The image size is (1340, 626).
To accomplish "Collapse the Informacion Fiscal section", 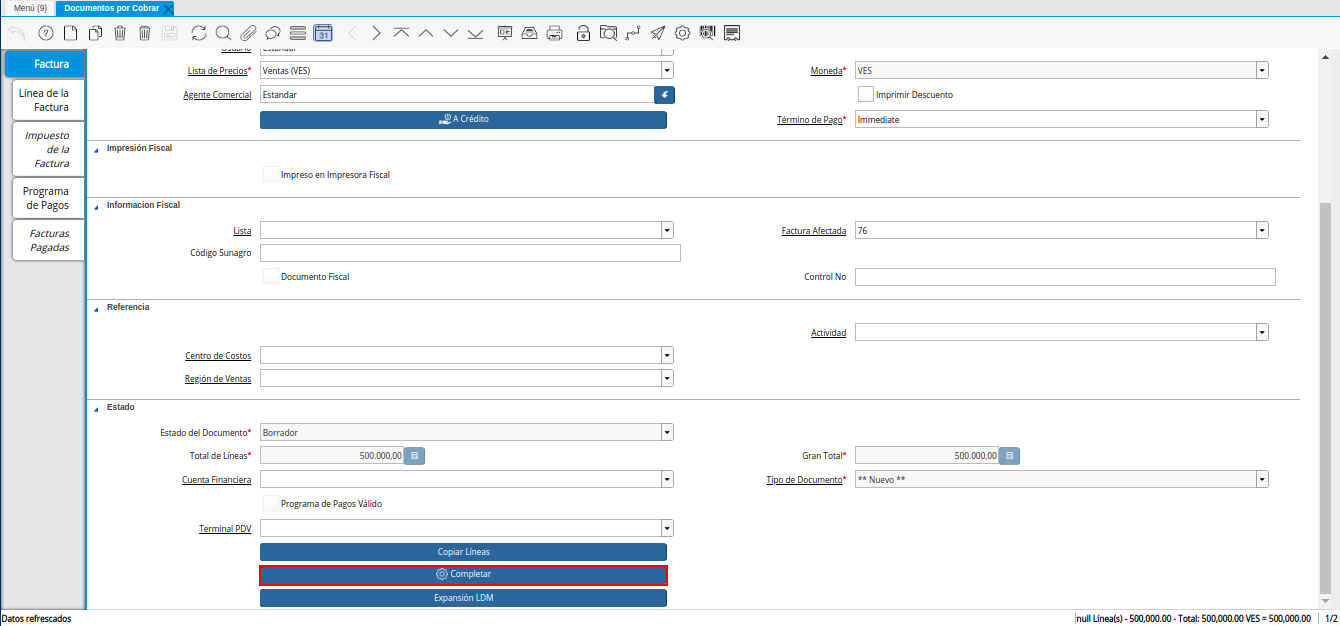I will click(x=97, y=205).
